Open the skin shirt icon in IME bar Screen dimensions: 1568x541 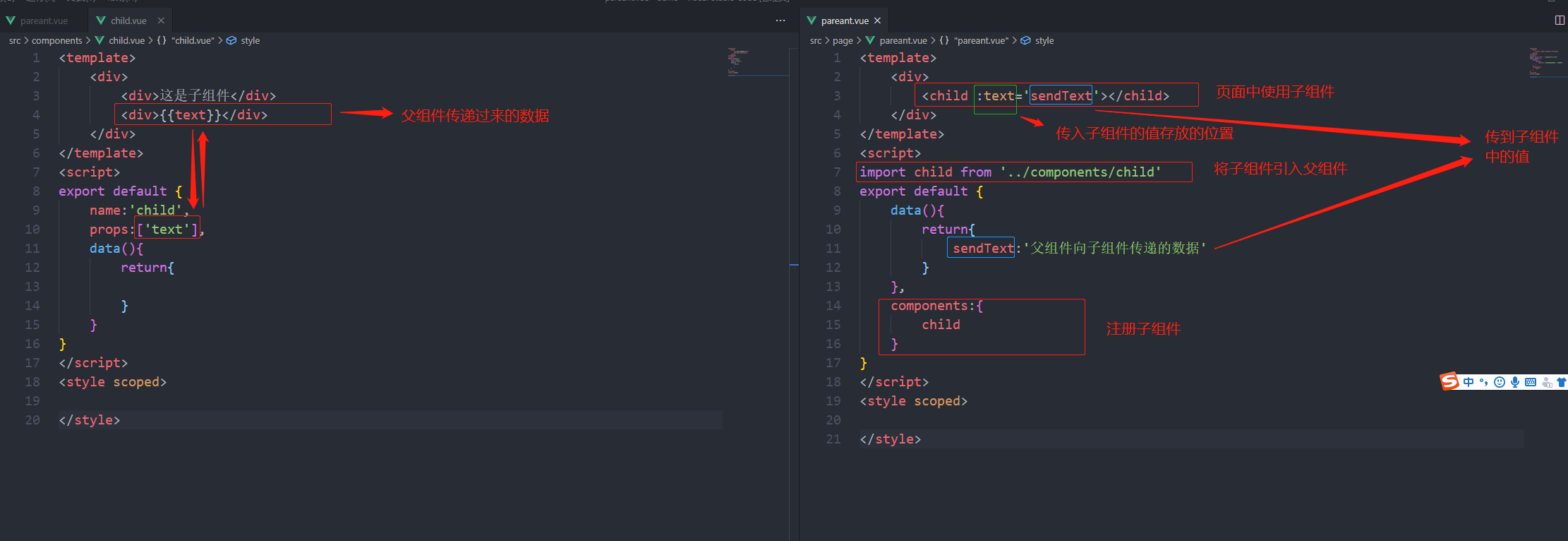(x=1562, y=382)
